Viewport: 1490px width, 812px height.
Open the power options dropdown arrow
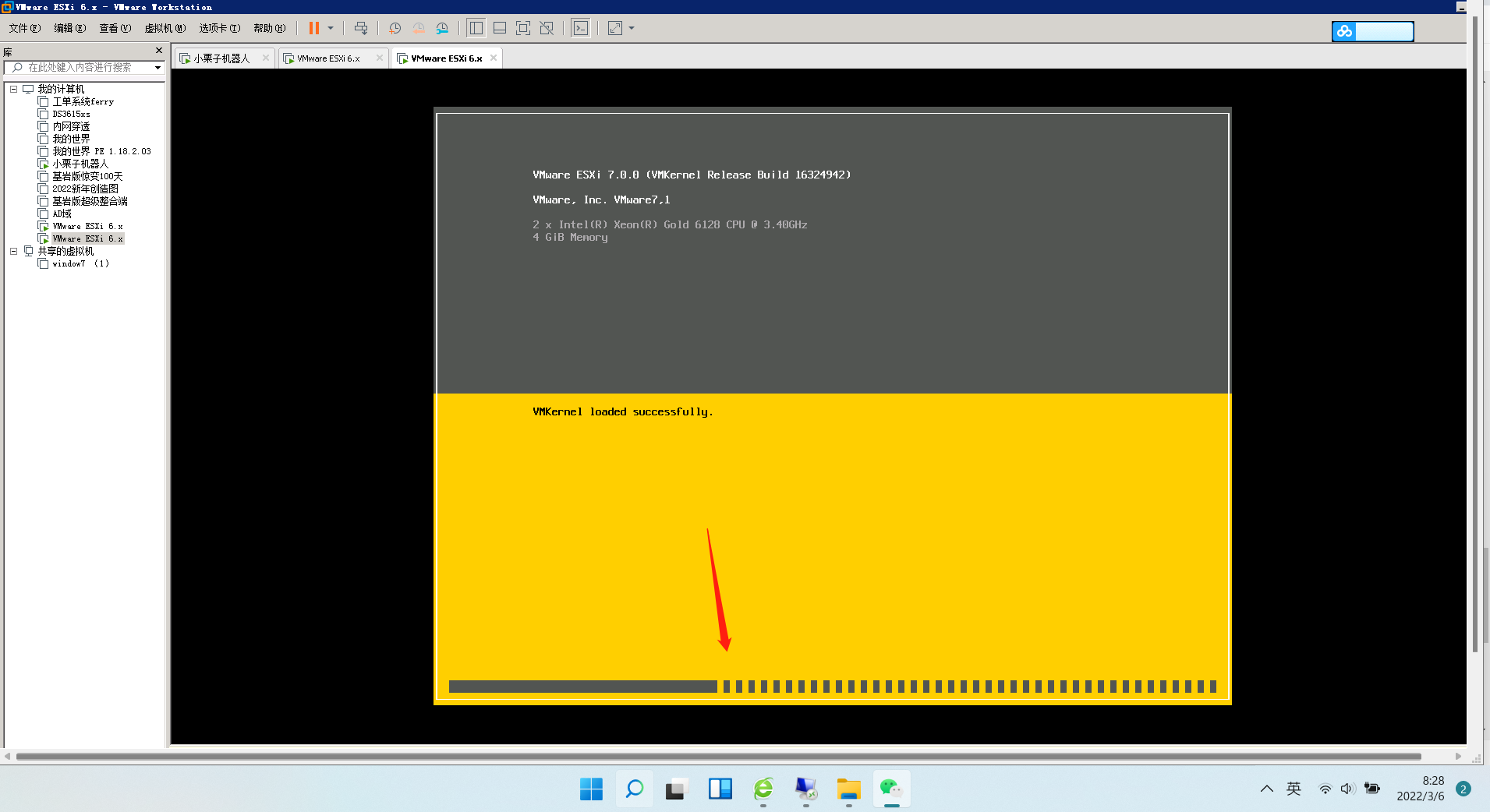331,28
